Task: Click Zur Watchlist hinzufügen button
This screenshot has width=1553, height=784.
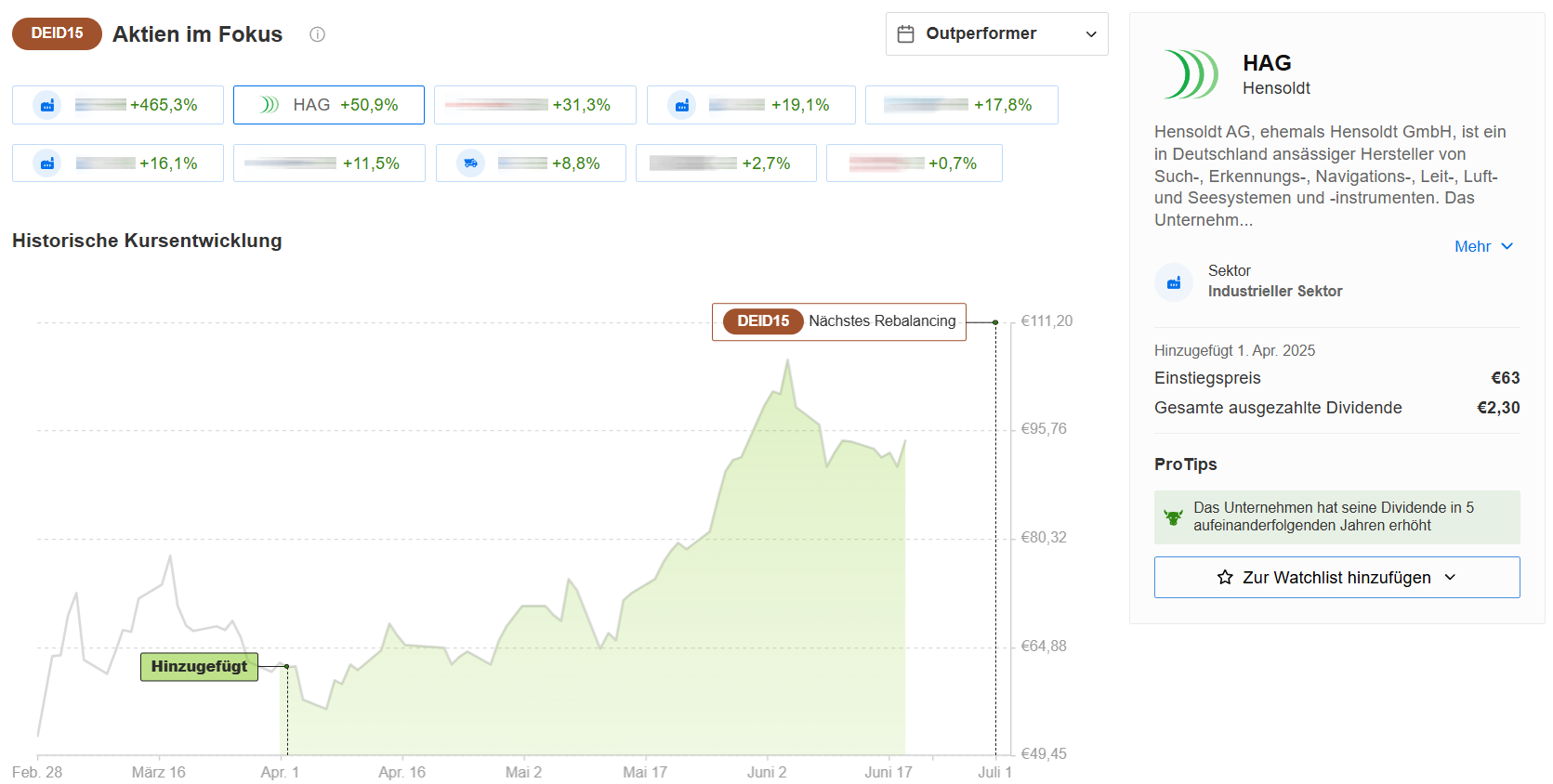Action: coord(1336,578)
